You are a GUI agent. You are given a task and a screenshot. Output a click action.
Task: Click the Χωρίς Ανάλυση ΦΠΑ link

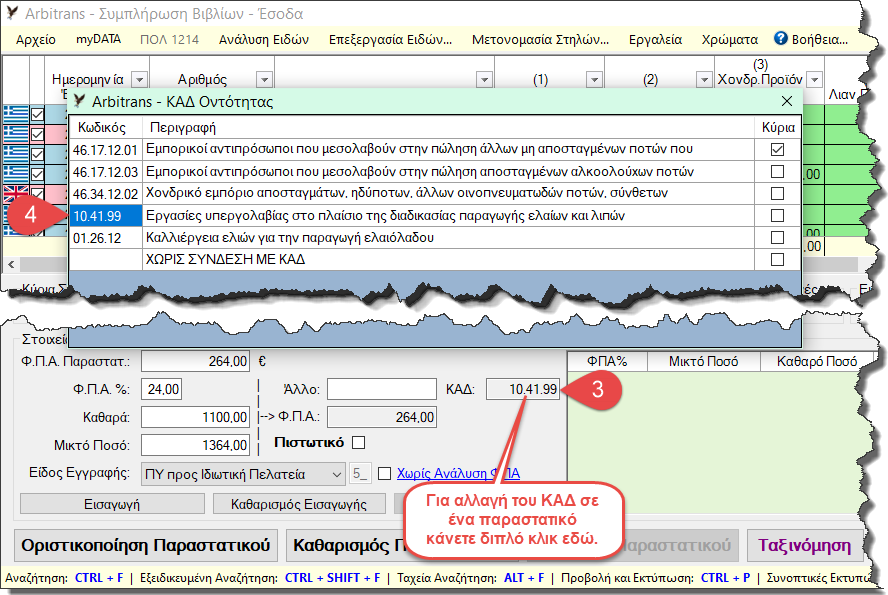point(458,473)
